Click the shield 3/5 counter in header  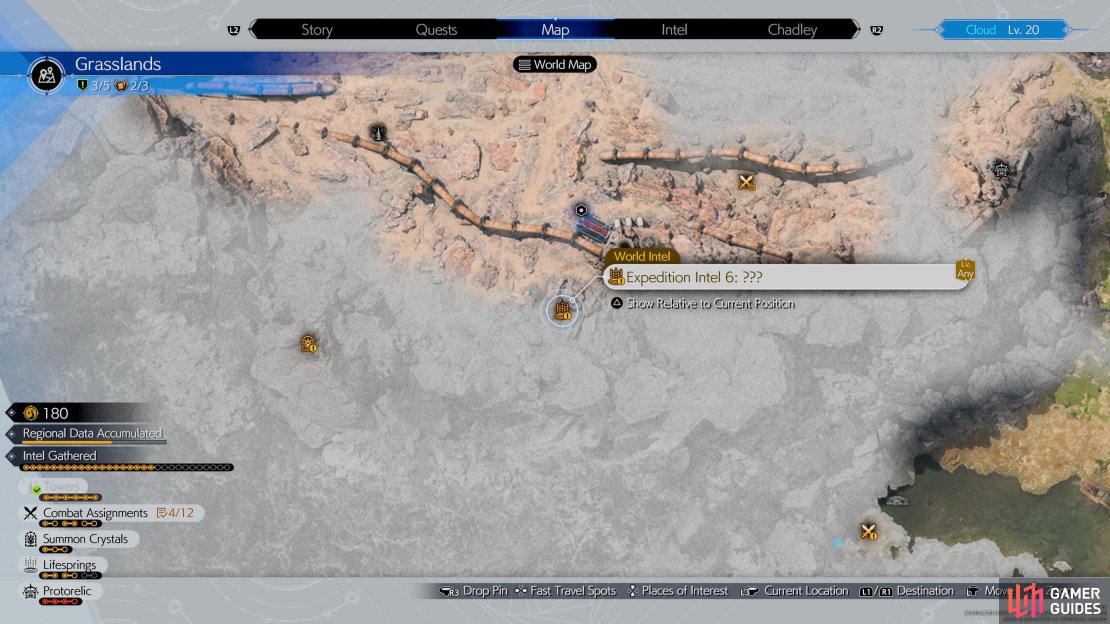93,86
